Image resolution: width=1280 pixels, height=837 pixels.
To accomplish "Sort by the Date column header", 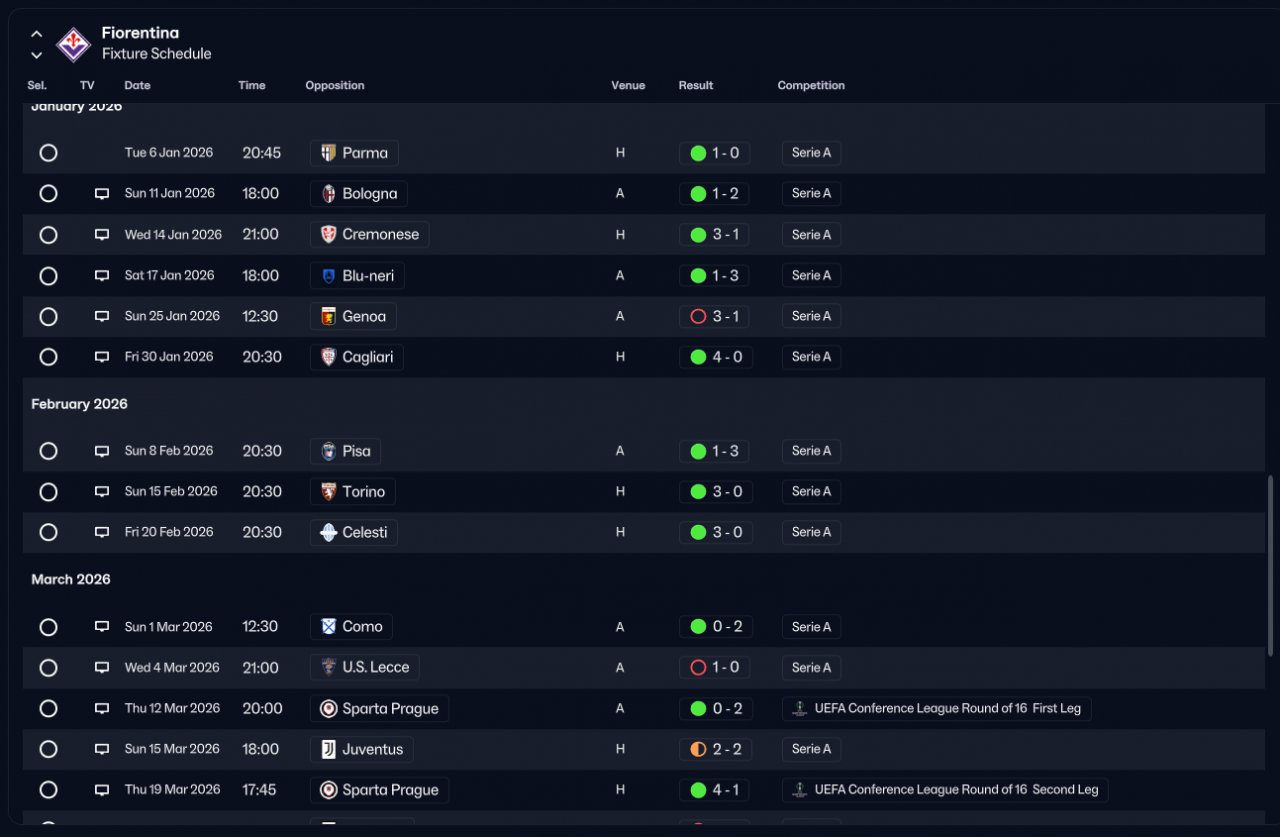I will pyautogui.click(x=137, y=85).
